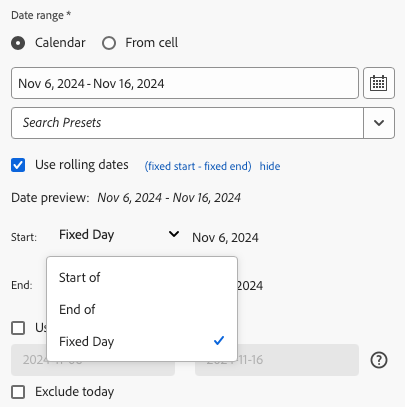405x407 pixels.
Task: Choose Start of from the dropdown list
Action: coord(142,277)
